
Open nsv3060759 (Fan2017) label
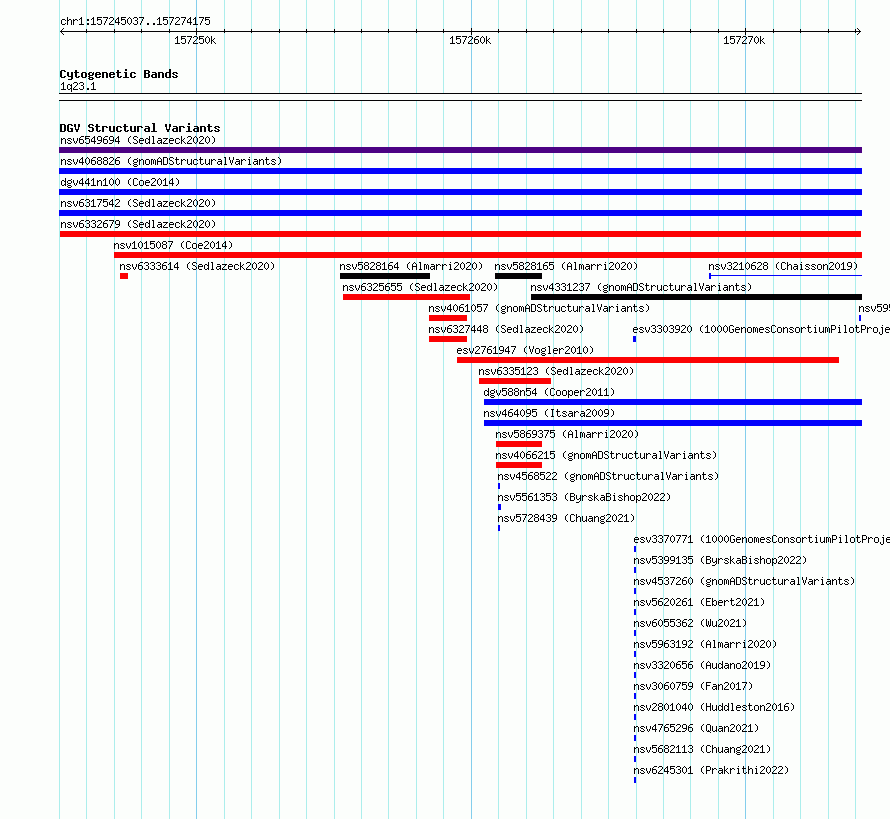(x=693, y=686)
